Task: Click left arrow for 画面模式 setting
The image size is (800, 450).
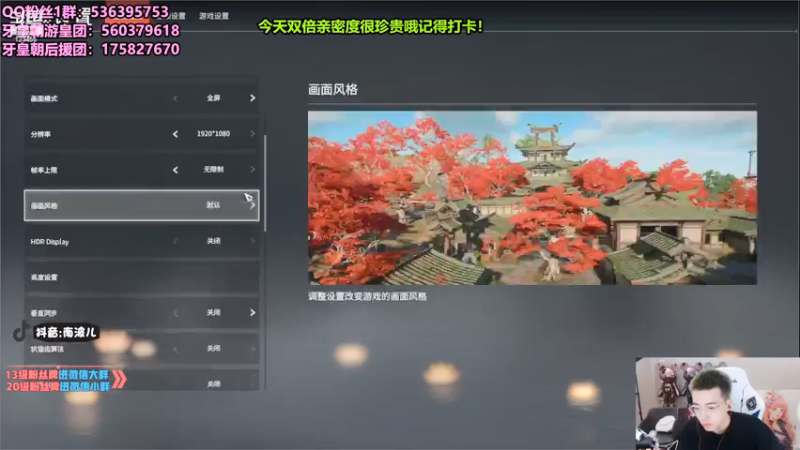Action: [175, 98]
